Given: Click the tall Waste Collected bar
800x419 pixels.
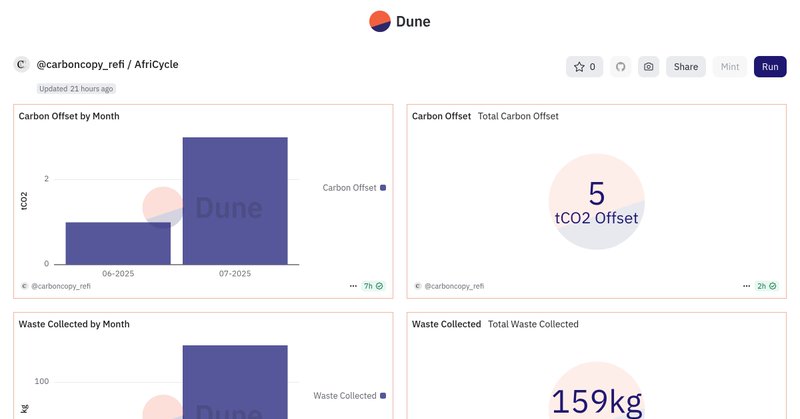Looking at the screenshot, I should 235,382.
